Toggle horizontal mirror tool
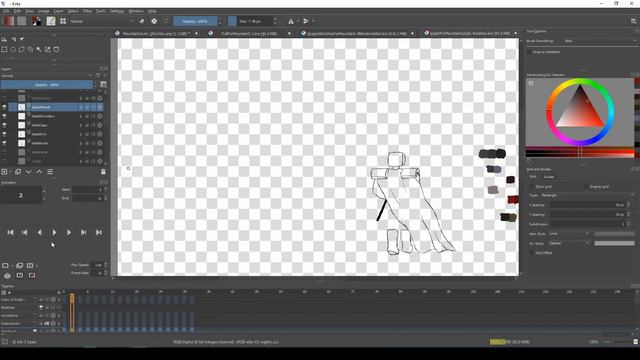Image resolution: width=640 pixels, height=360 pixels. [x=291, y=21]
